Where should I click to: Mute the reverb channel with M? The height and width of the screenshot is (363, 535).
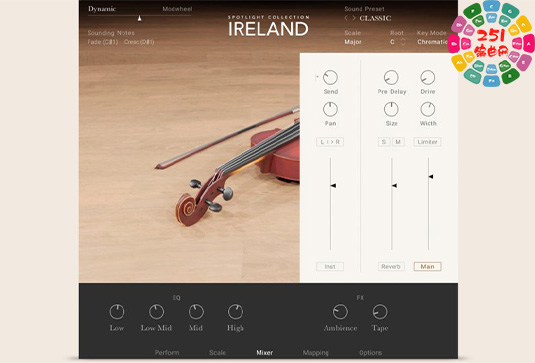coord(398,142)
